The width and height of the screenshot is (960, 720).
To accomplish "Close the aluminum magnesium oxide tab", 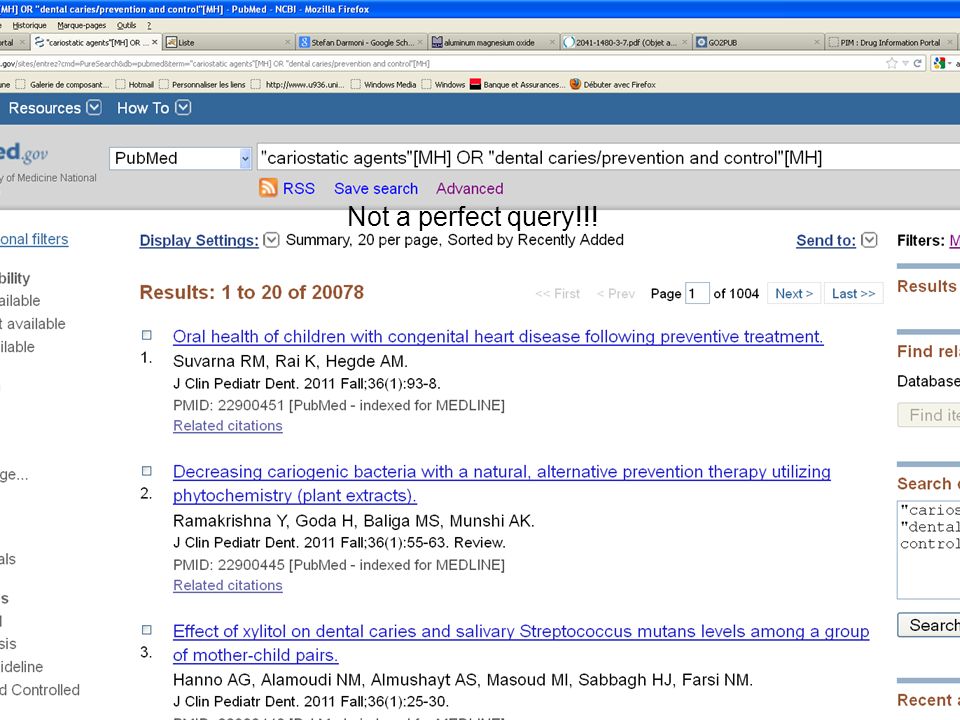I will 552,42.
